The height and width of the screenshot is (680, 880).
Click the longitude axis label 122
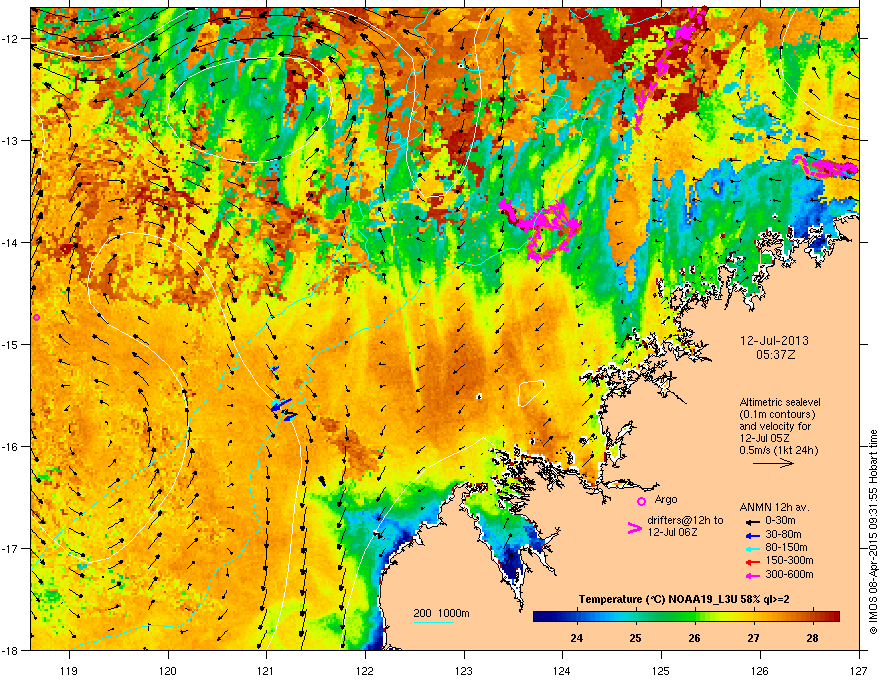tap(365, 670)
